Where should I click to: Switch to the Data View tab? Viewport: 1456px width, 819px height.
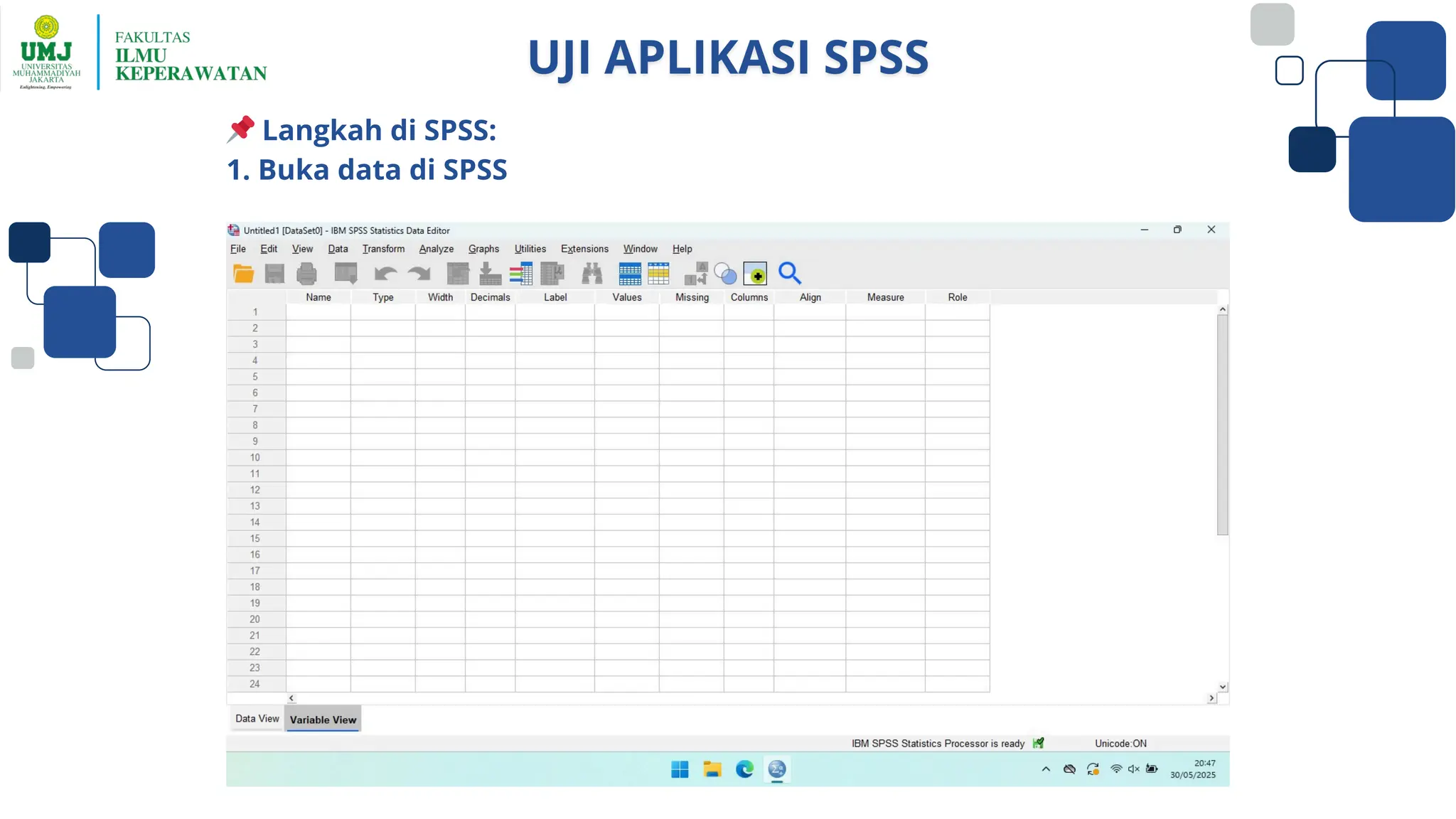(x=257, y=719)
